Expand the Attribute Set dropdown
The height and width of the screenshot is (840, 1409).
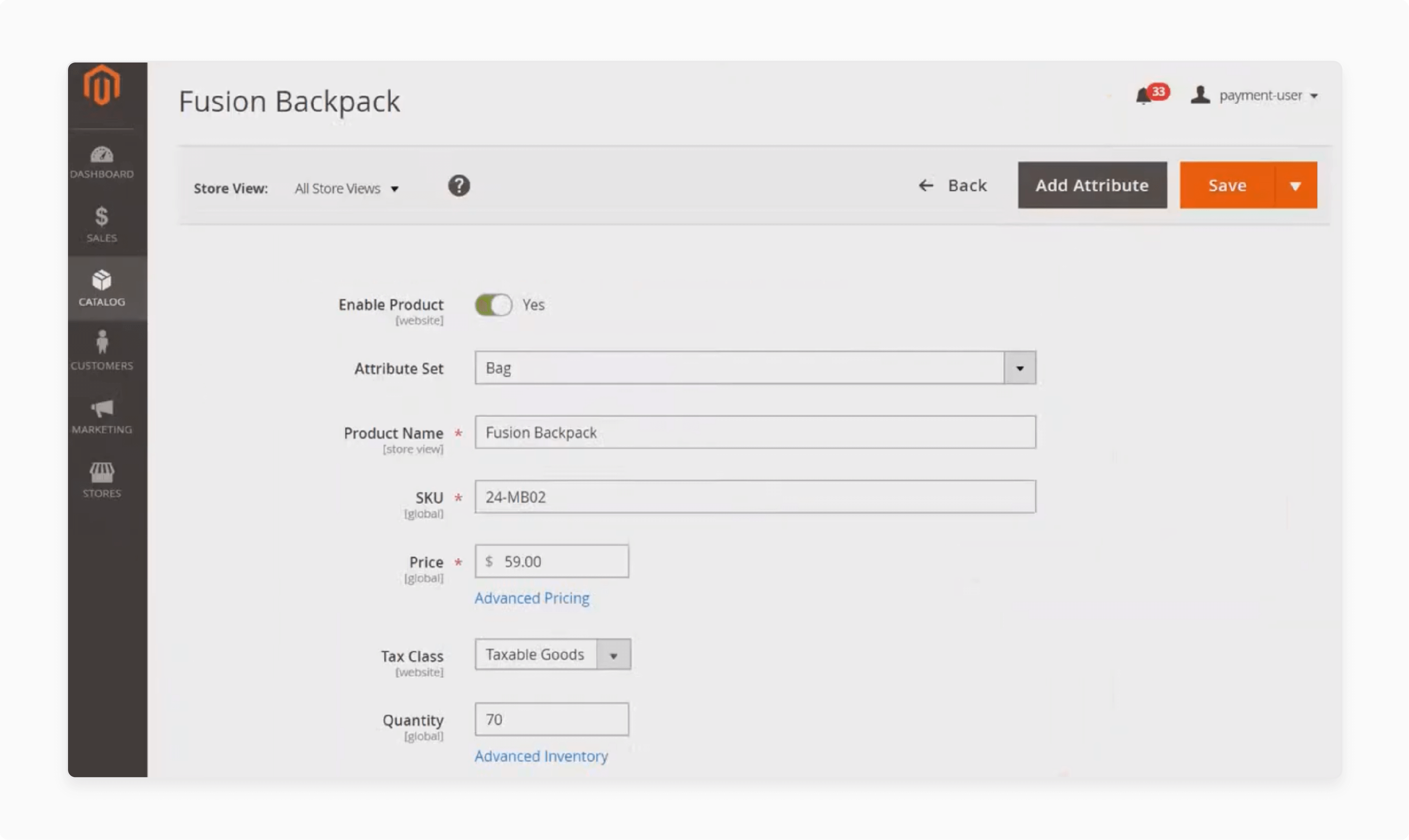pyautogui.click(x=1019, y=368)
